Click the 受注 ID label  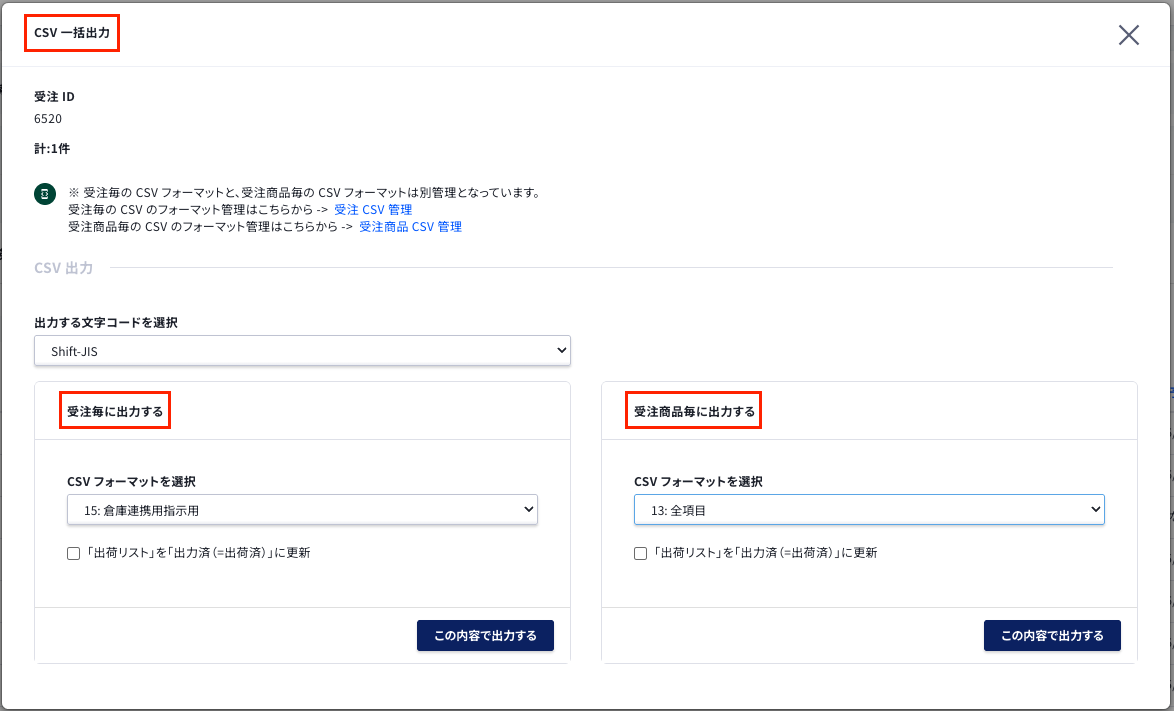coord(54,97)
